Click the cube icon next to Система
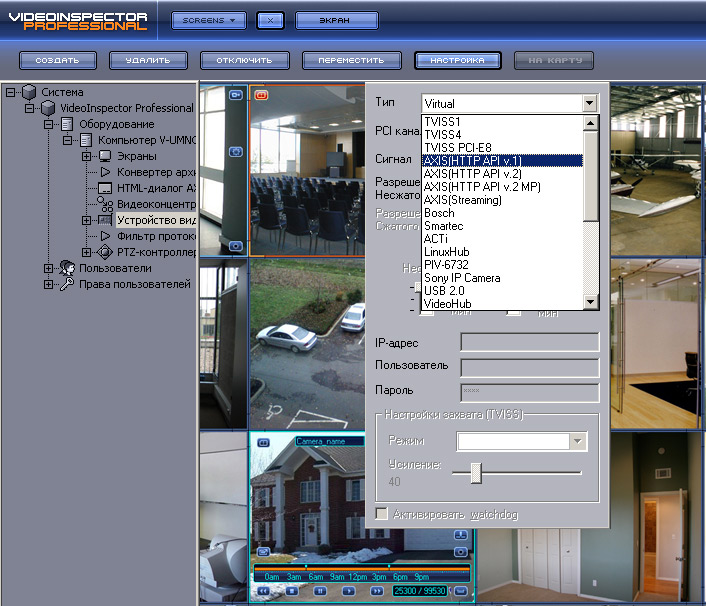 click(29, 92)
